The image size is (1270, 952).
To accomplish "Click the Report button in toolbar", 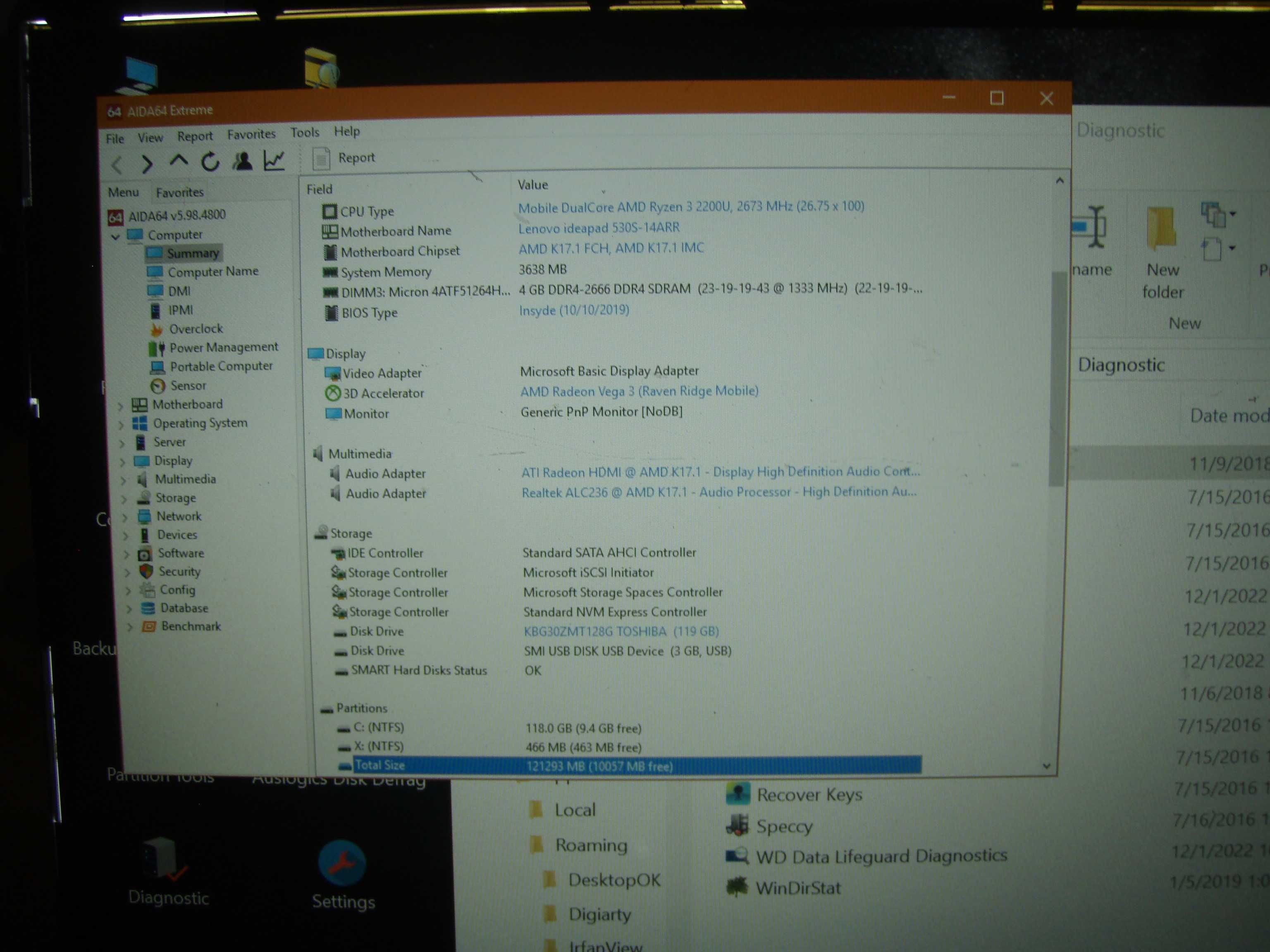I will (x=344, y=158).
